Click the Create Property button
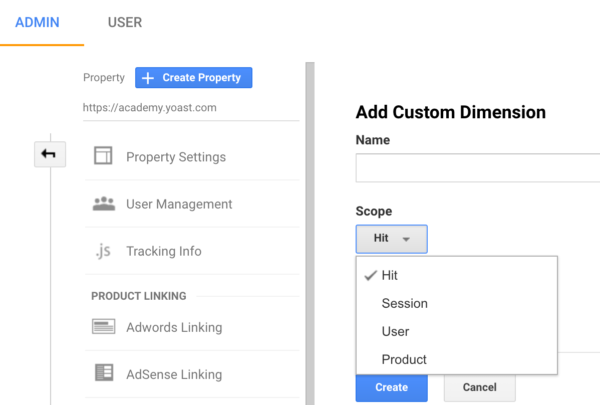Image resolution: width=600 pixels, height=405 pixels. pos(194,78)
